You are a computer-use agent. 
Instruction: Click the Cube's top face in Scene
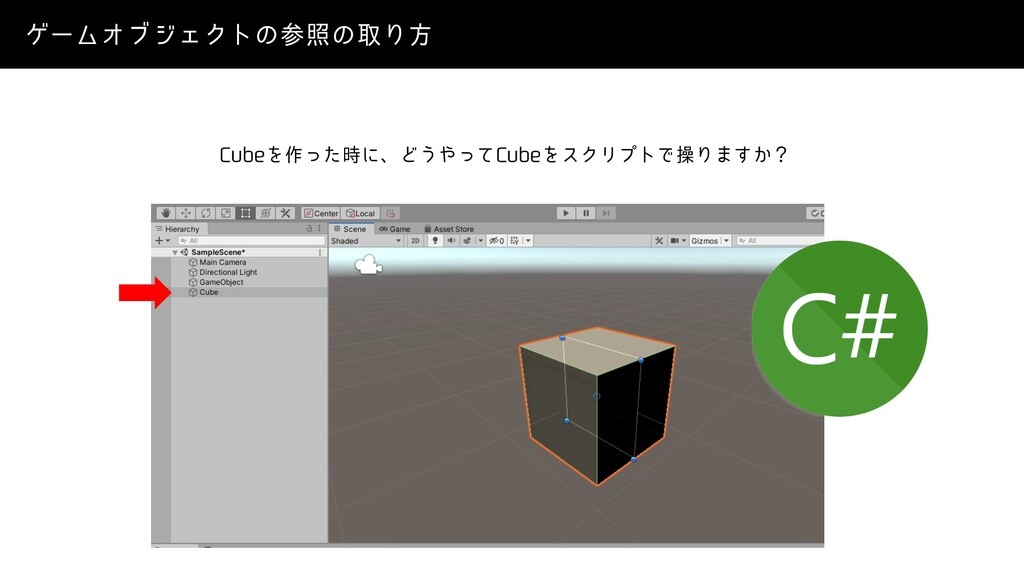point(598,351)
